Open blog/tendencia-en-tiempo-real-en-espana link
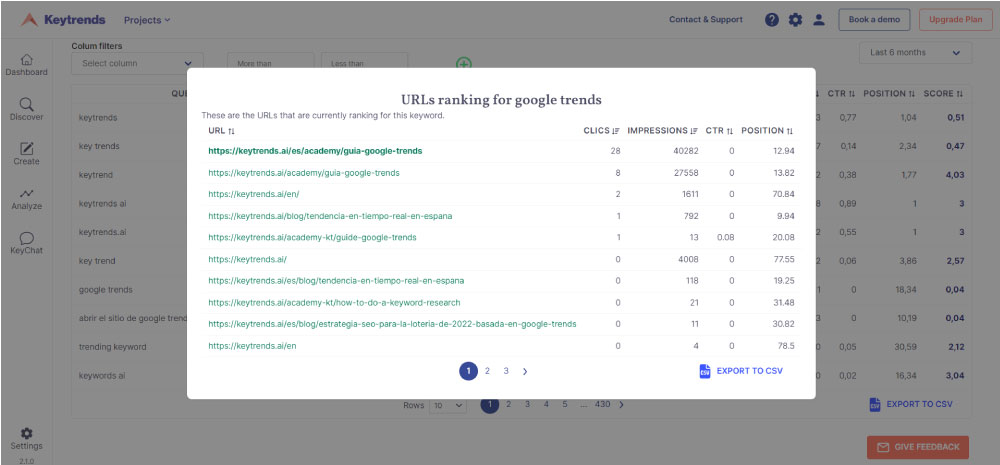Screen dimensions: 1000x465 [x=330, y=216]
